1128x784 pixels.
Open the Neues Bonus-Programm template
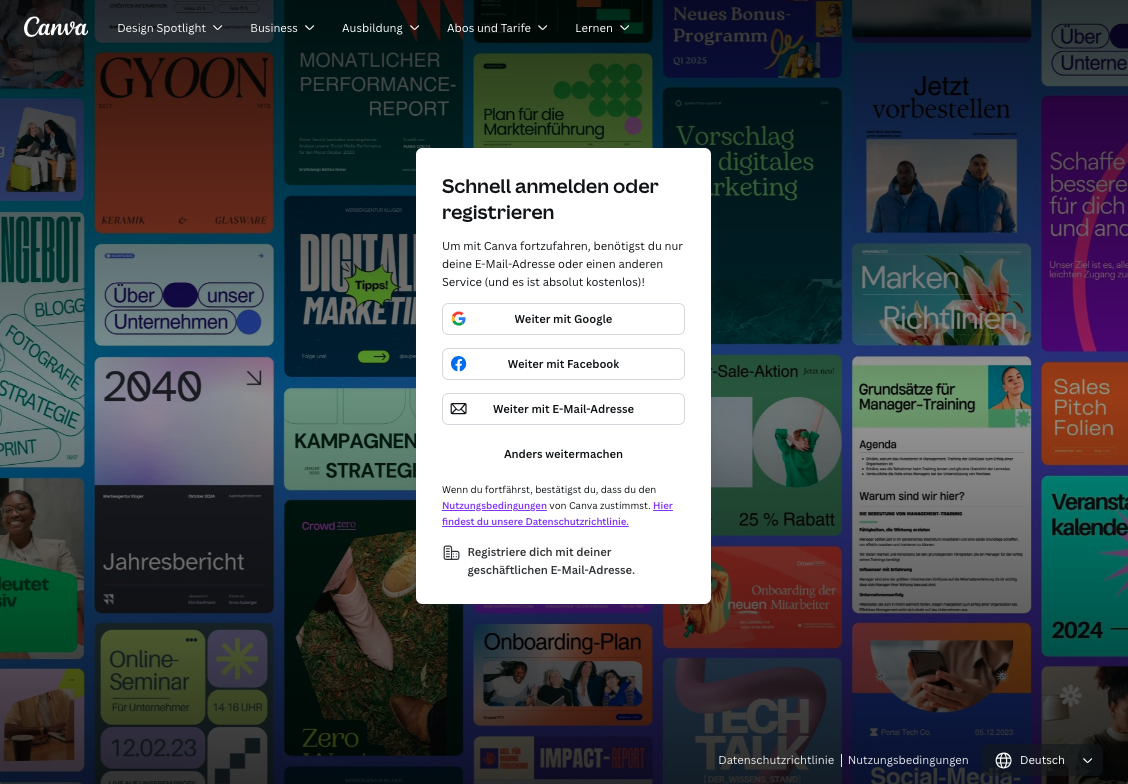tap(752, 39)
